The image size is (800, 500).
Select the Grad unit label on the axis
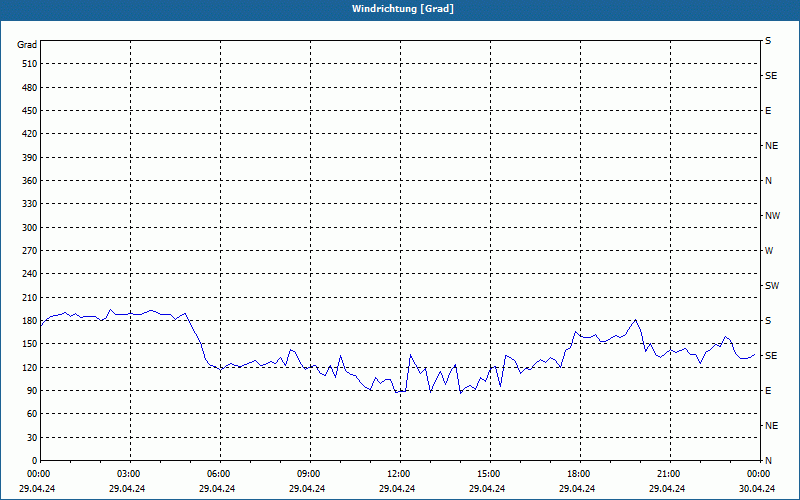coord(27,45)
